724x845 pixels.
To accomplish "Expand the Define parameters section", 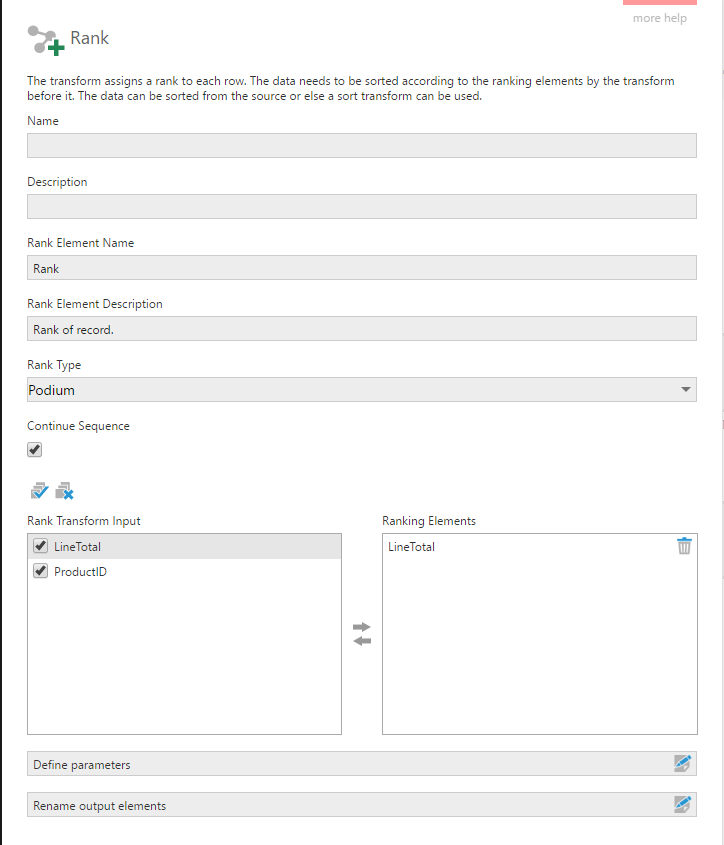I will pos(300,763).
